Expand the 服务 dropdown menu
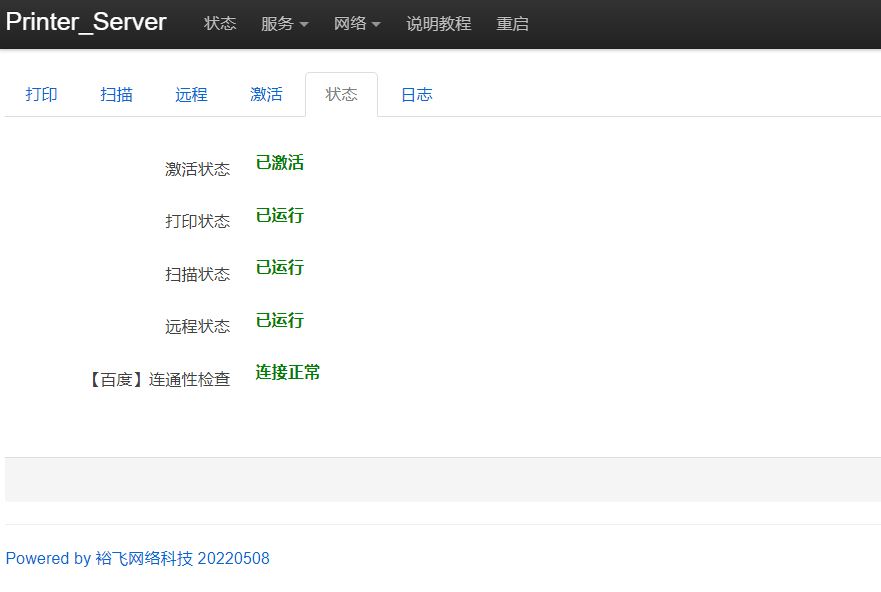The image size is (881, 592). click(284, 24)
